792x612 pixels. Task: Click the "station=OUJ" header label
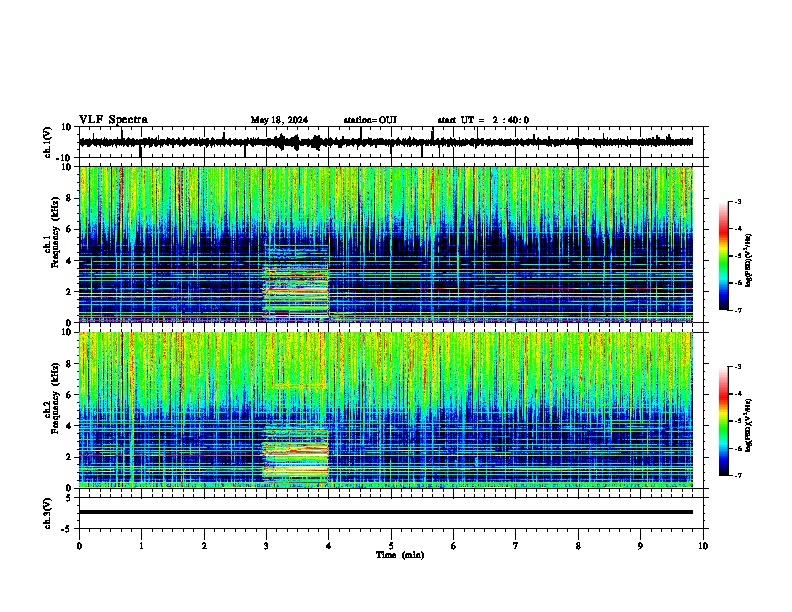pyautogui.click(x=370, y=120)
